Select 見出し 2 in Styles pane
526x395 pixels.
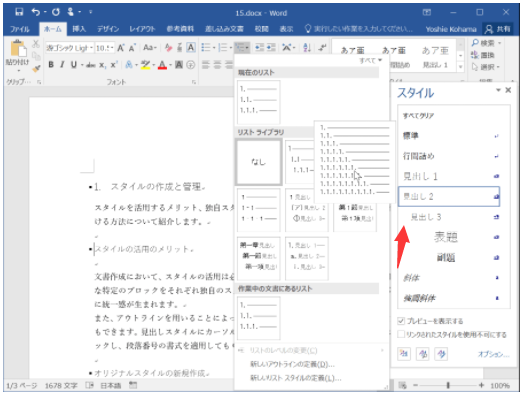click(449, 196)
